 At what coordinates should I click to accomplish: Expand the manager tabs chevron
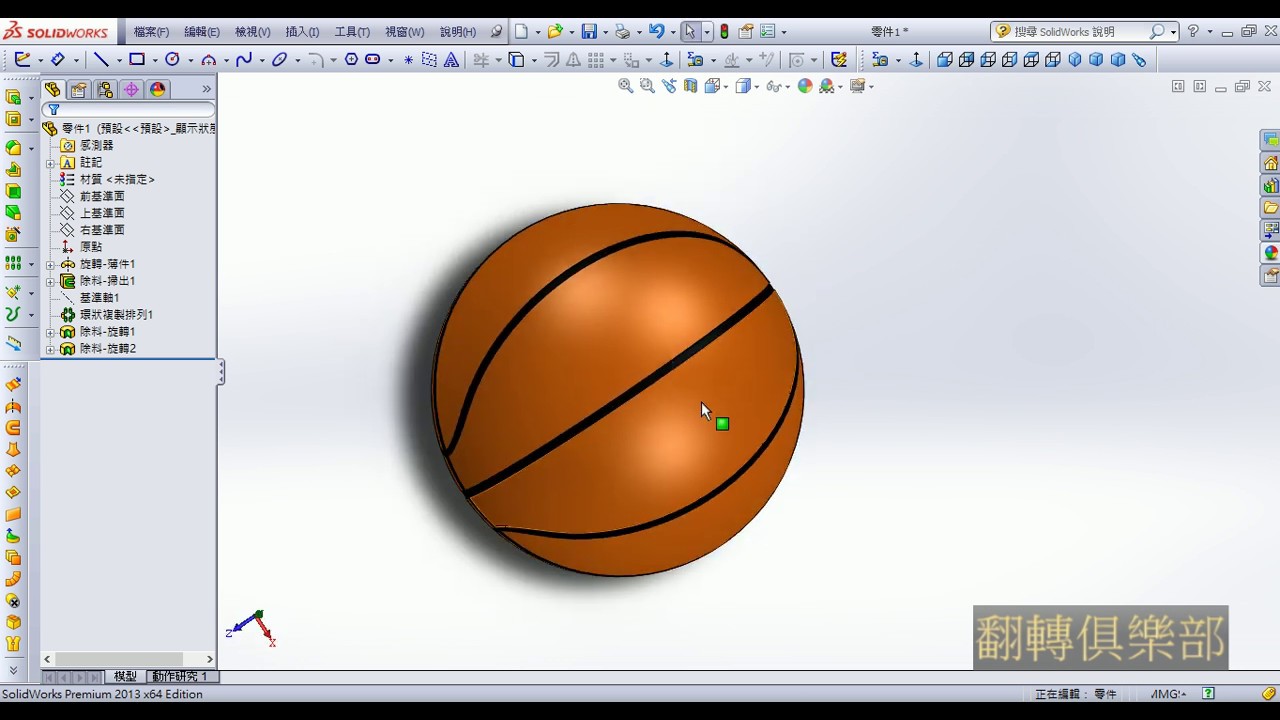pyautogui.click(x=207, y=90)
